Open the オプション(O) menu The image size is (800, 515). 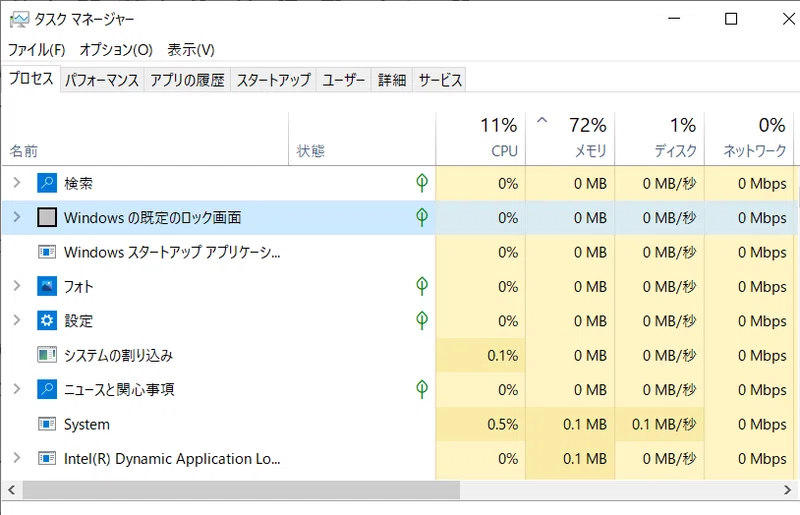[116, 50]
